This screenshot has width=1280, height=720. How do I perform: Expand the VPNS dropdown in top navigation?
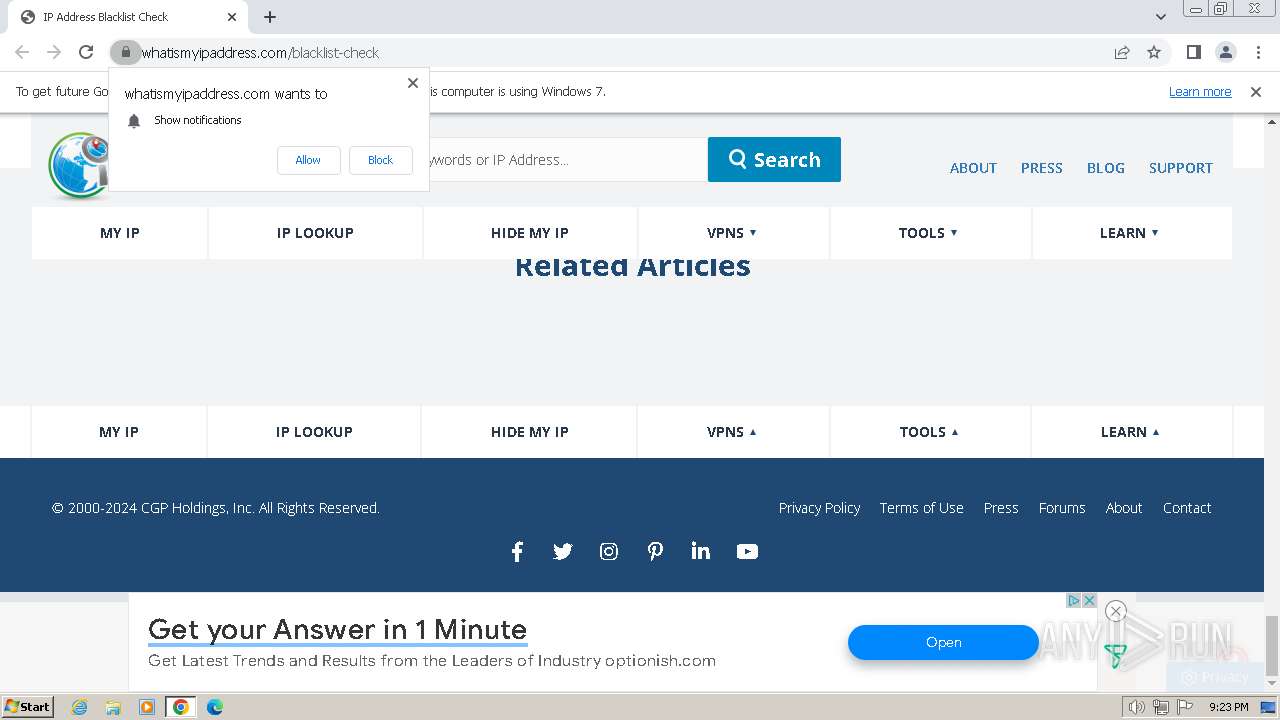coord(732,233)
